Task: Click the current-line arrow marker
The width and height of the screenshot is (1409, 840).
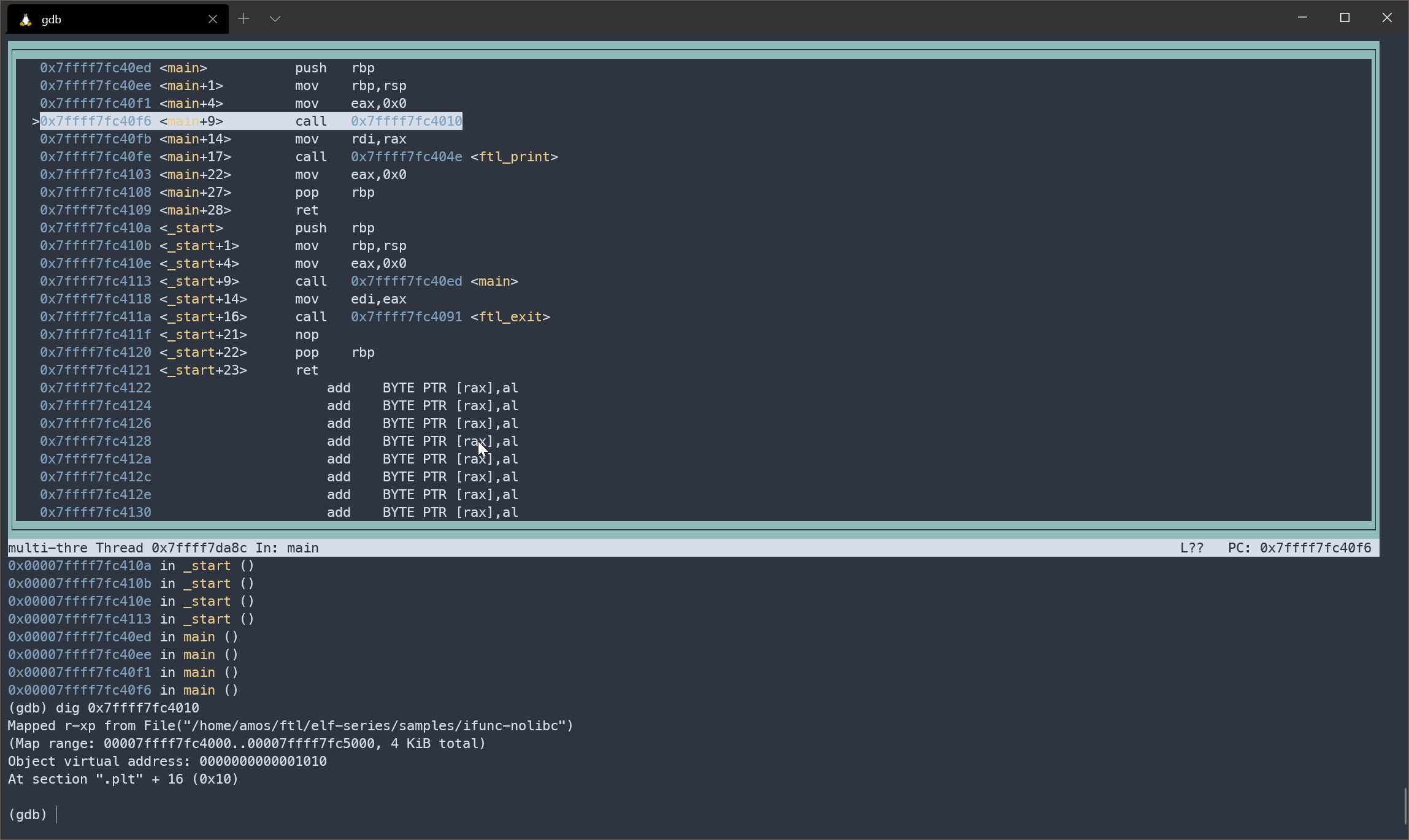Action: coord(36,121)
